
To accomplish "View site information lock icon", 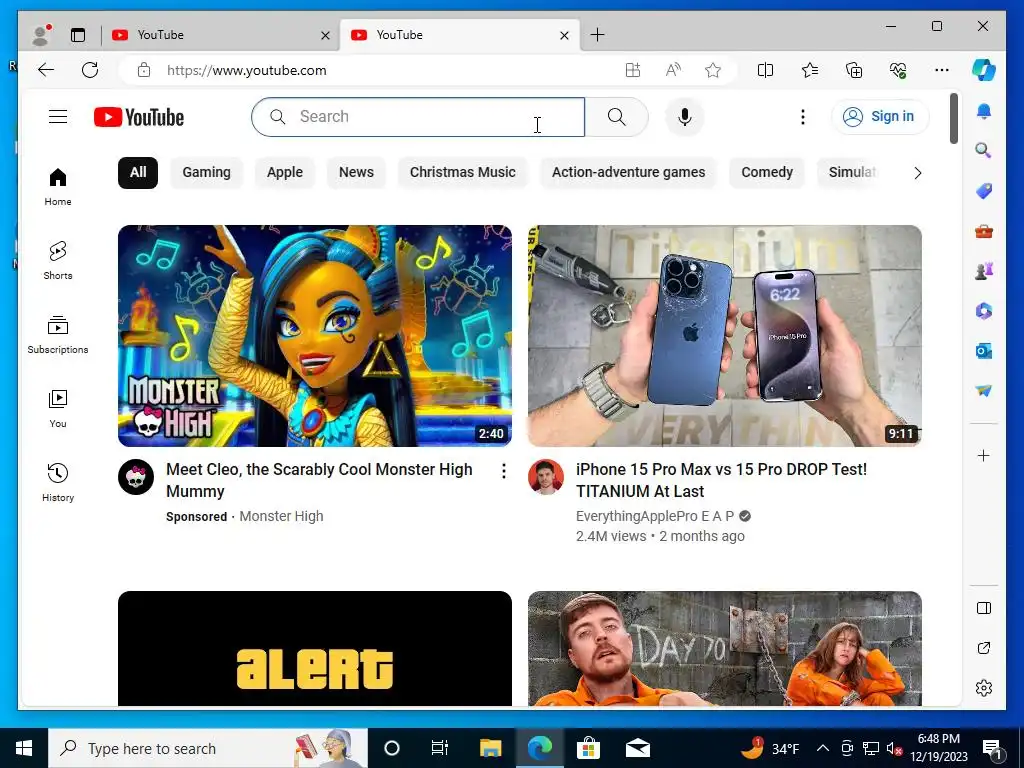I will click(x=144, y=70).
